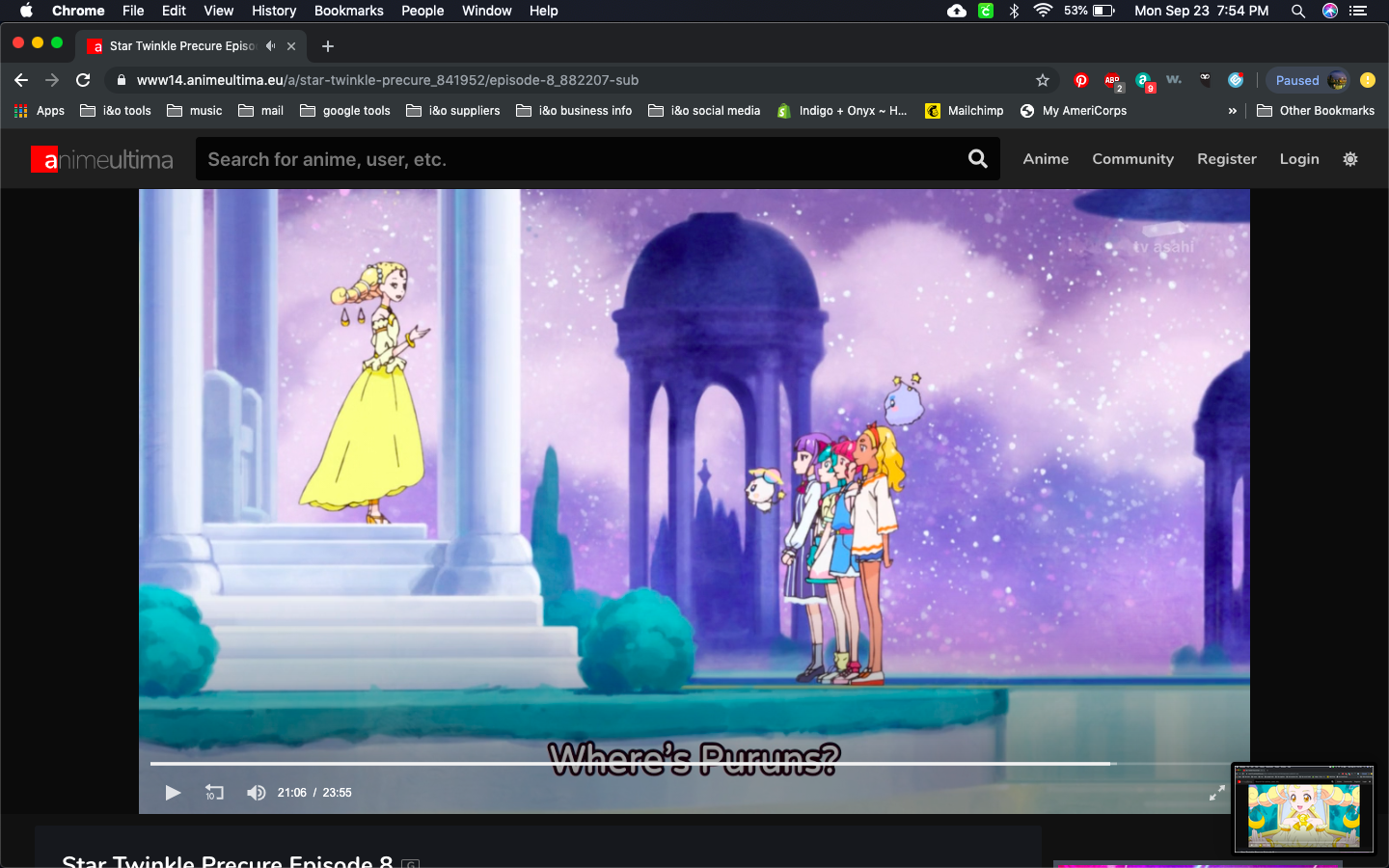1389x868 pixels.
Task: Open a new browser tab
Action: coord(328,45)
